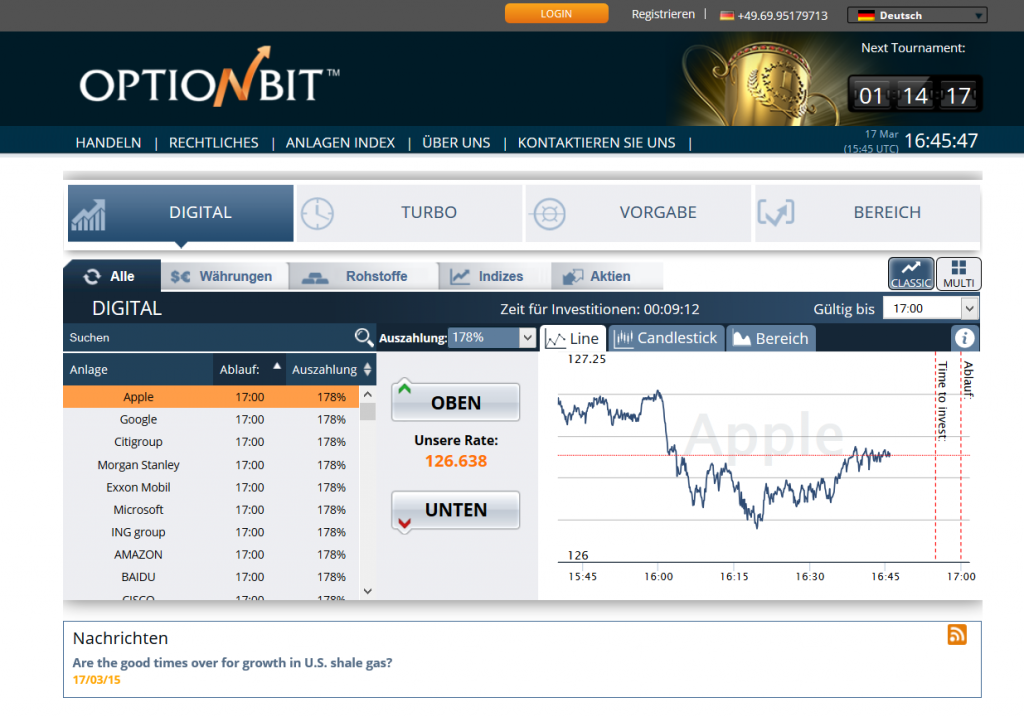This screenshot has width=1024, height=717.
Task: Switch chart to Bereich area view
Action: pyautogui.click(x=771, y=338)
